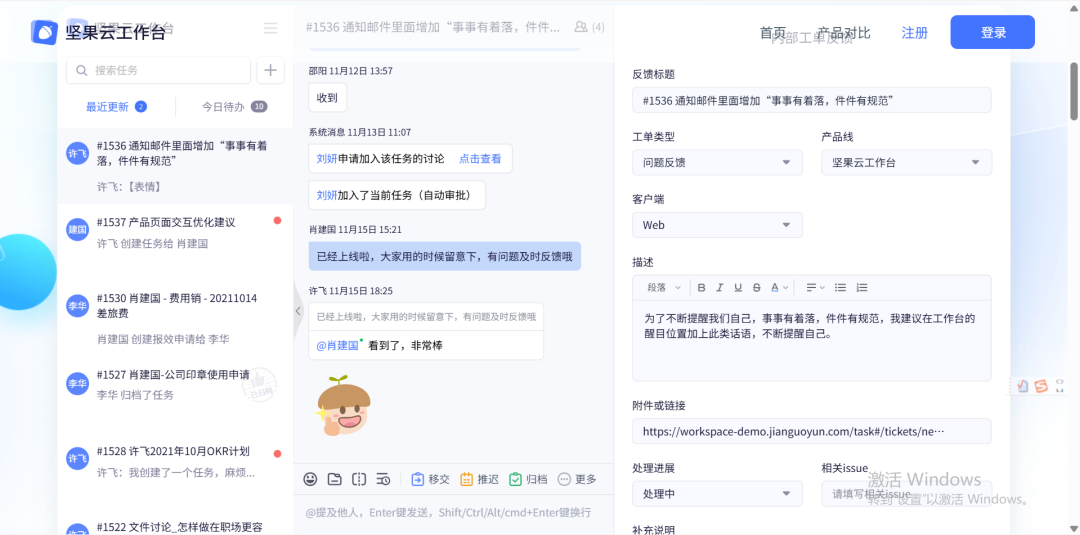Open the hamburger menu beside the workbench title
1080x535 pixels.
[x=271, y=28]
